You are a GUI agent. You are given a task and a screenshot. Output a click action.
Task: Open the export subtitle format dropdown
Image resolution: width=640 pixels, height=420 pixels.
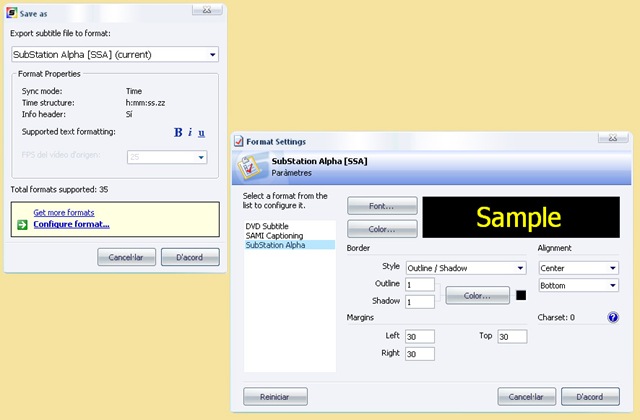coord(115,55)
